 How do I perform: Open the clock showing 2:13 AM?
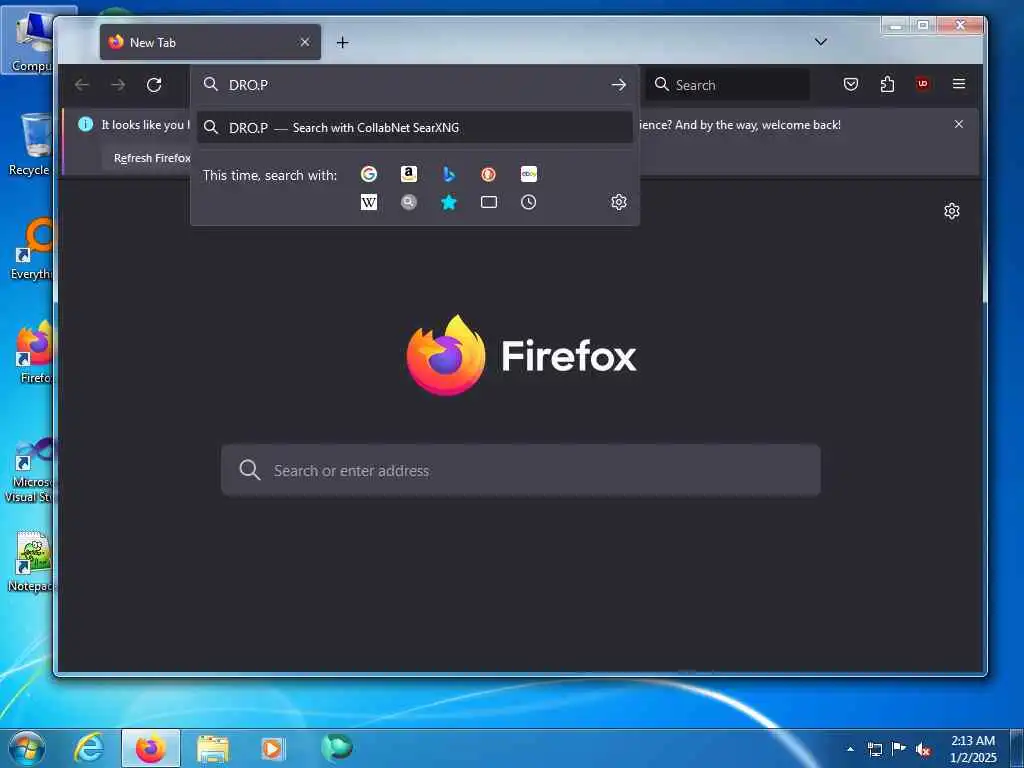[973, 749]
